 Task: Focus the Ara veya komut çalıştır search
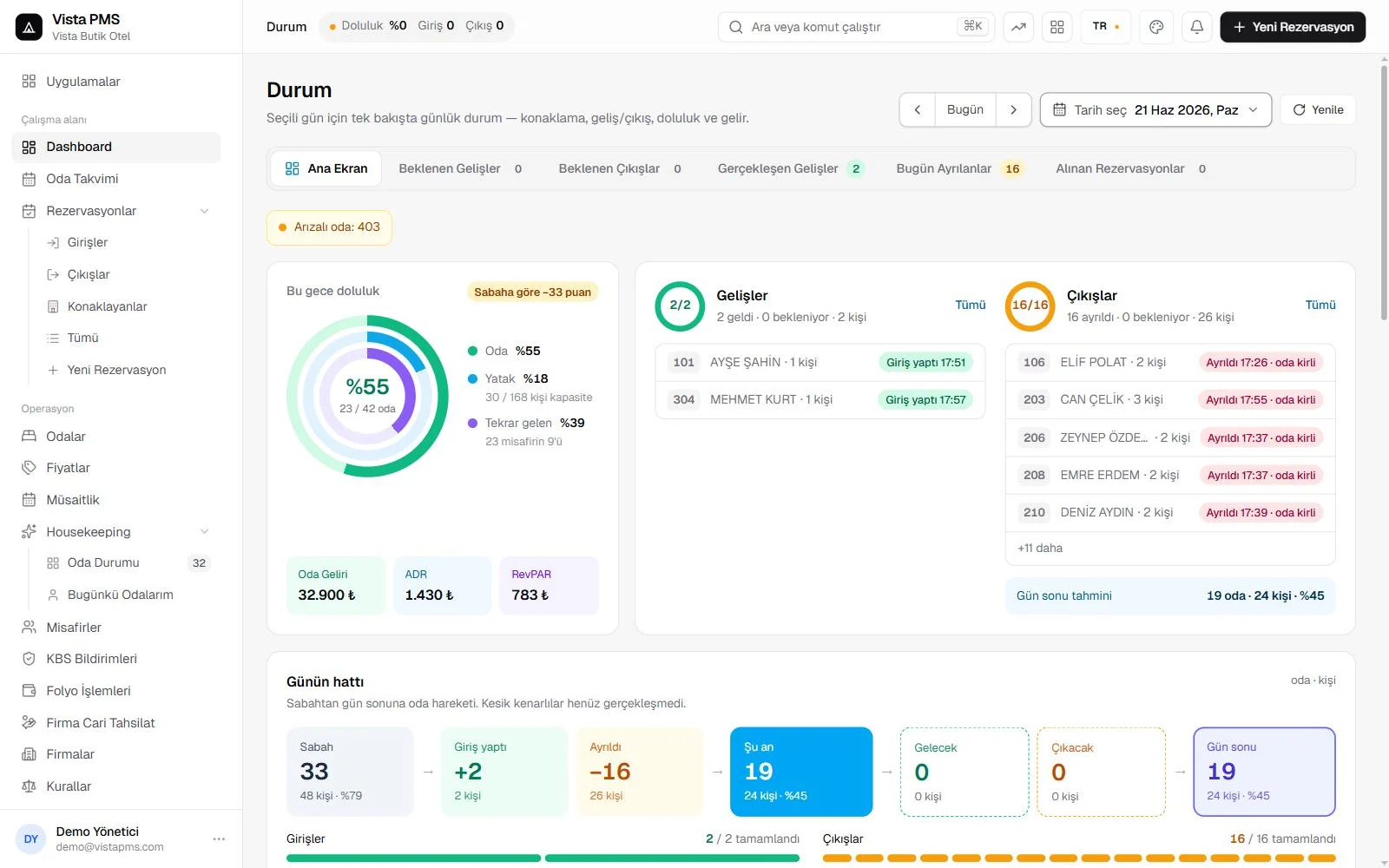point(857,27)
